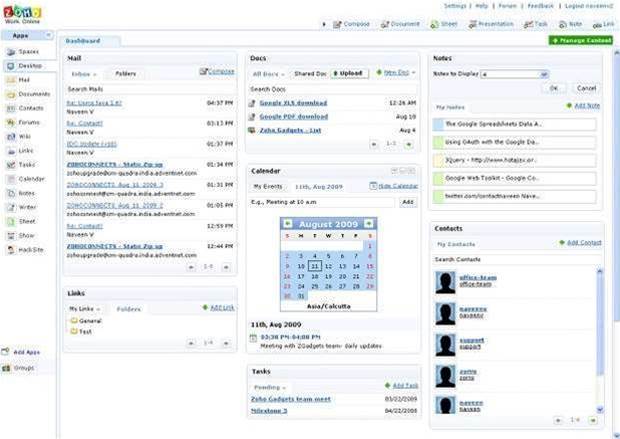620x439 pixels.
Task: Open HackSite app in sidebar
Action: click(26, 250)
